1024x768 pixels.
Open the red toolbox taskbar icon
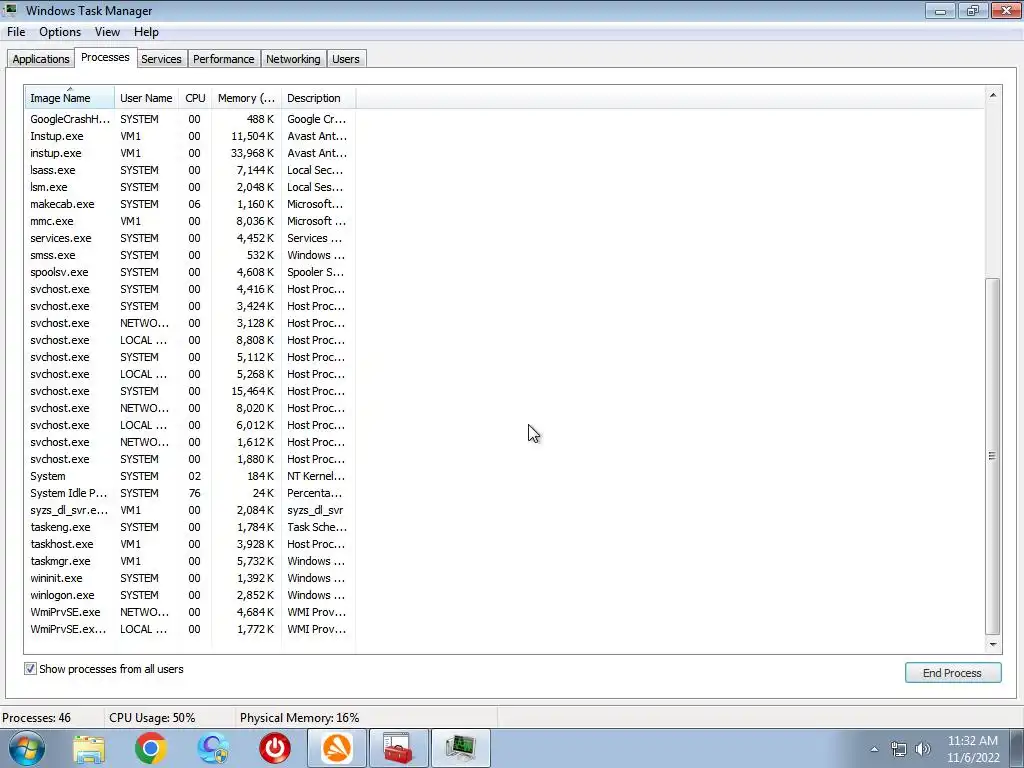coord(398,748)
